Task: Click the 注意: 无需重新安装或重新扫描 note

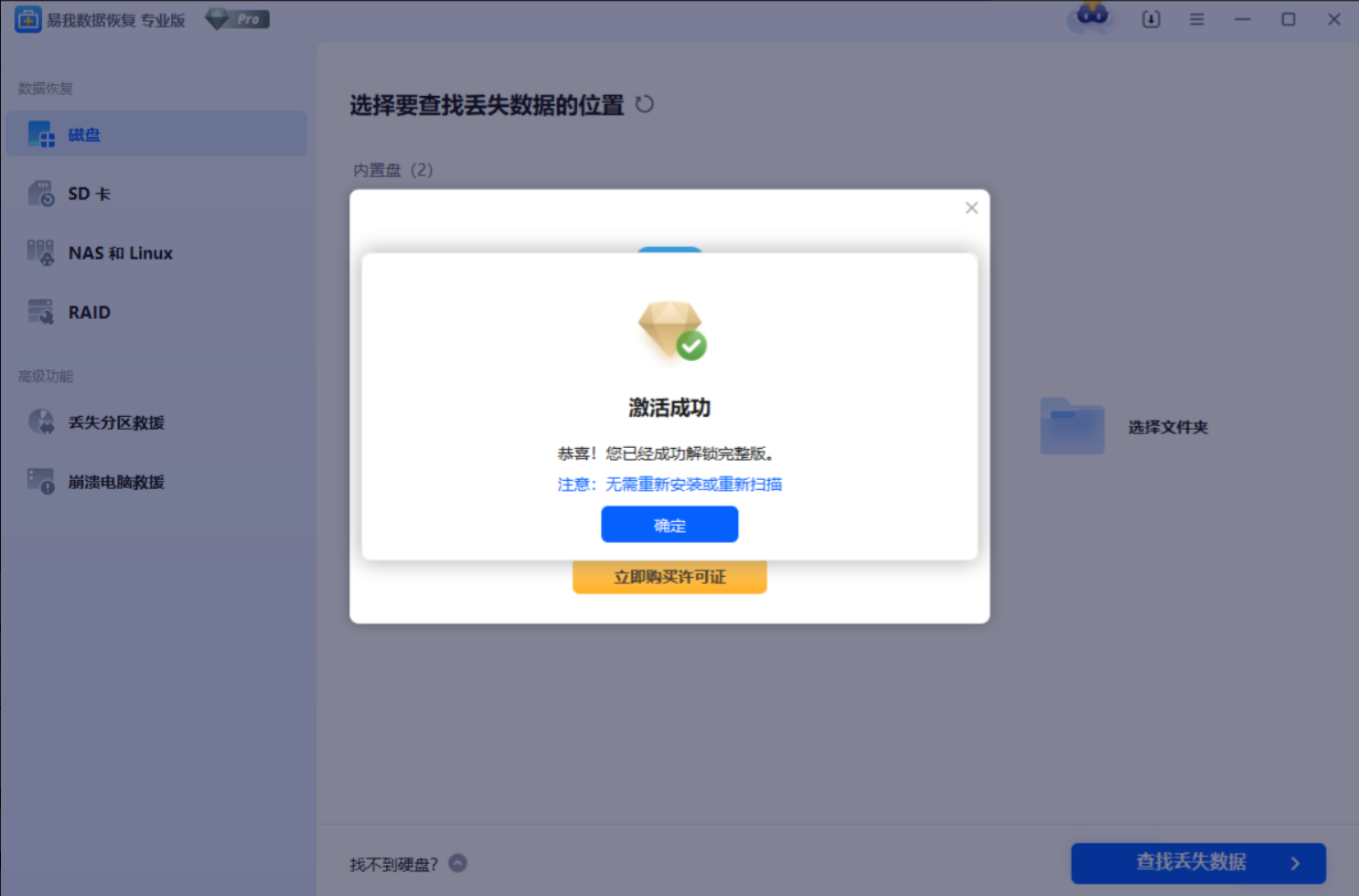Action: [x=669, y=485]
